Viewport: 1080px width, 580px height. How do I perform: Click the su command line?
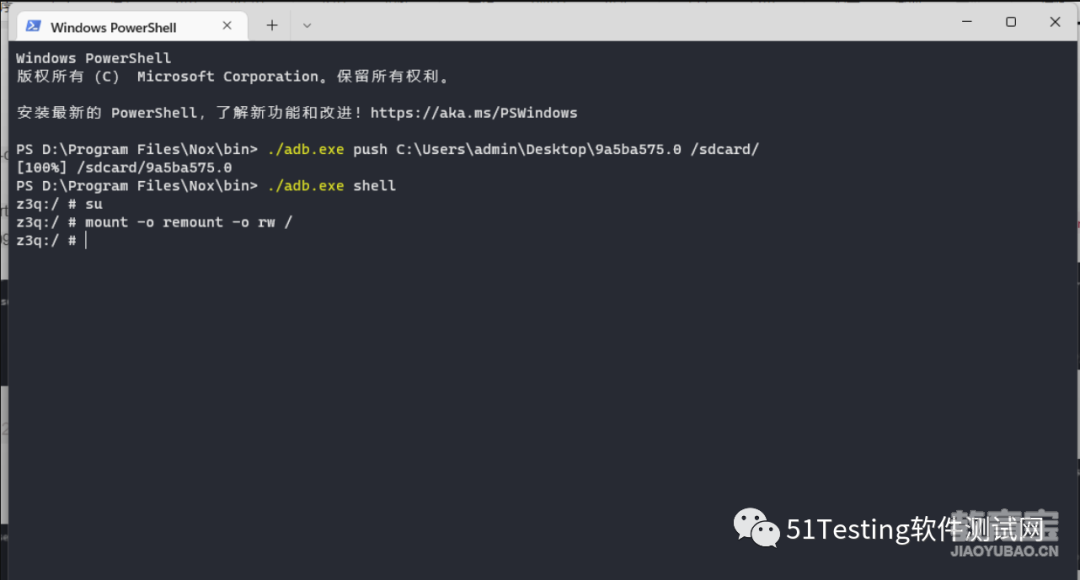pos(59,205)
